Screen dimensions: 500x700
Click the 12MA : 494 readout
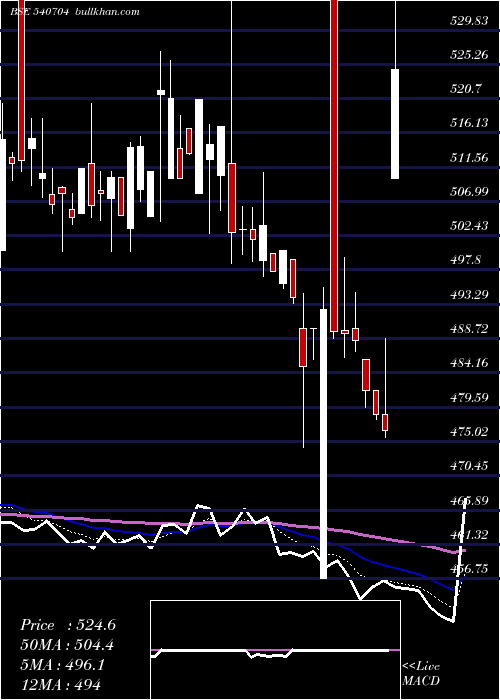pyautogui.click(x=60, y=684)
